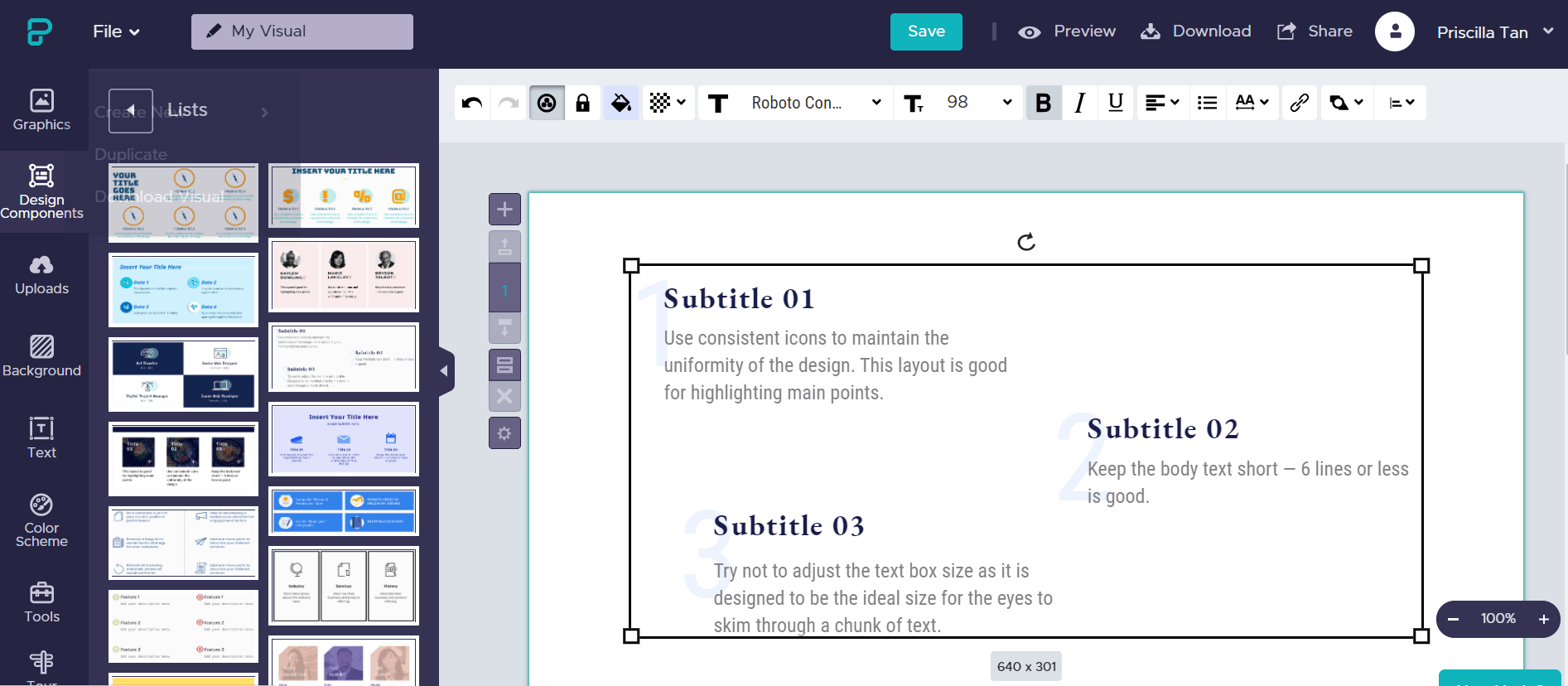Open the text case AA dropdown
The width and height of the screenshot is (1568, 686).
pos(1252,103)
